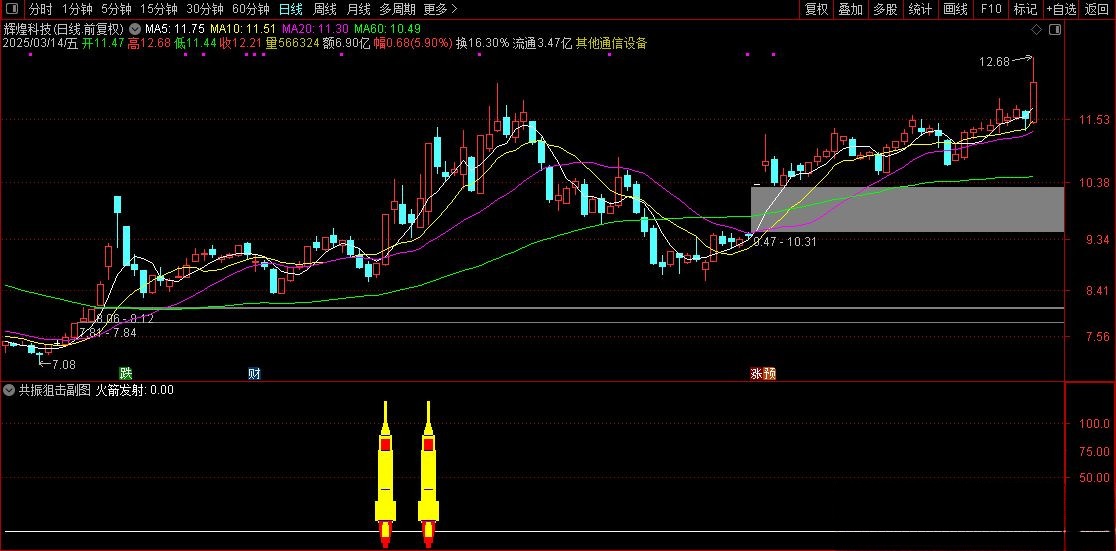The image size is (1116, 551).
Task: Click the 预 forecast marker icon
Action: point(769,373)
